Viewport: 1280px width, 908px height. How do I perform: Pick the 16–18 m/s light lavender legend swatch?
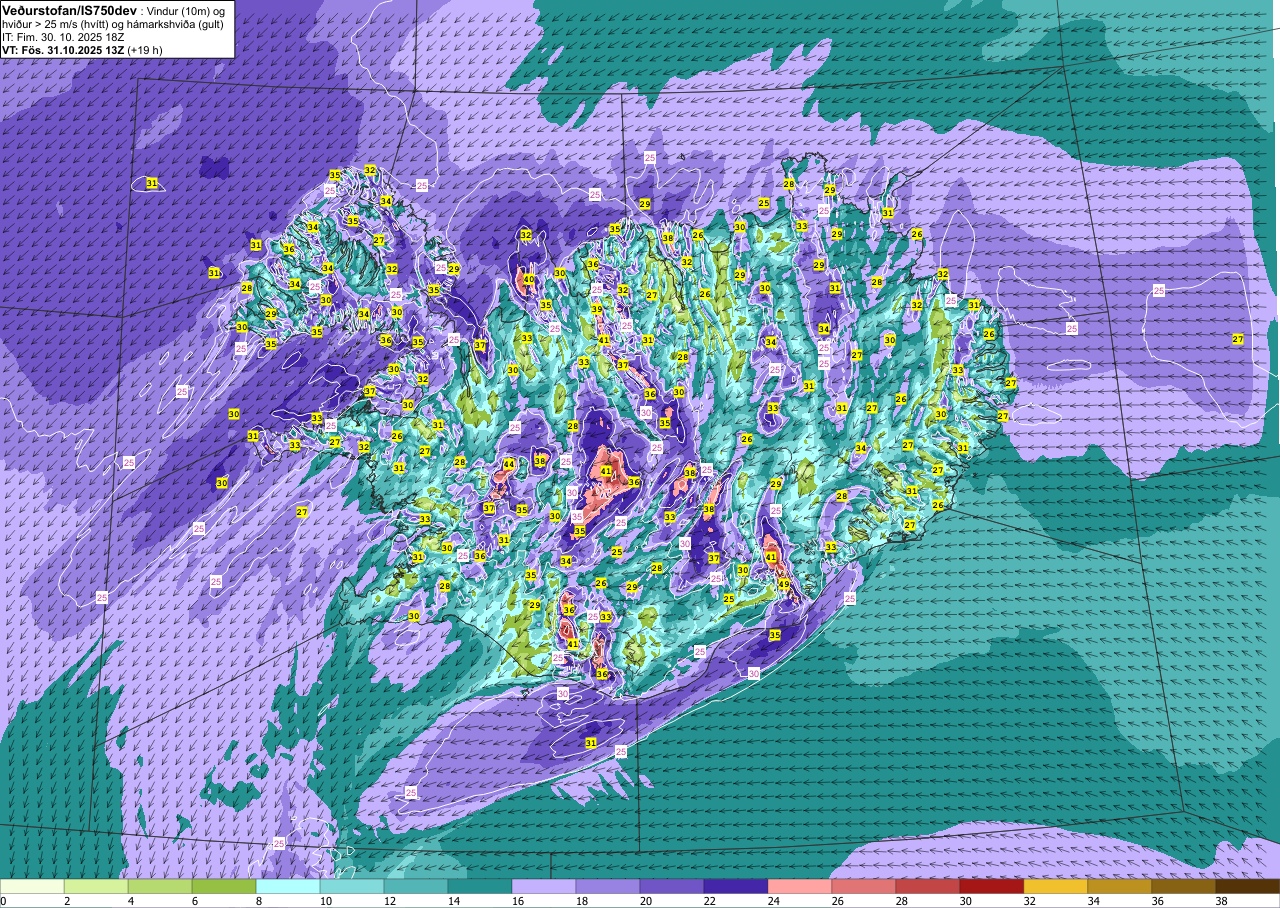pos(544,886)
